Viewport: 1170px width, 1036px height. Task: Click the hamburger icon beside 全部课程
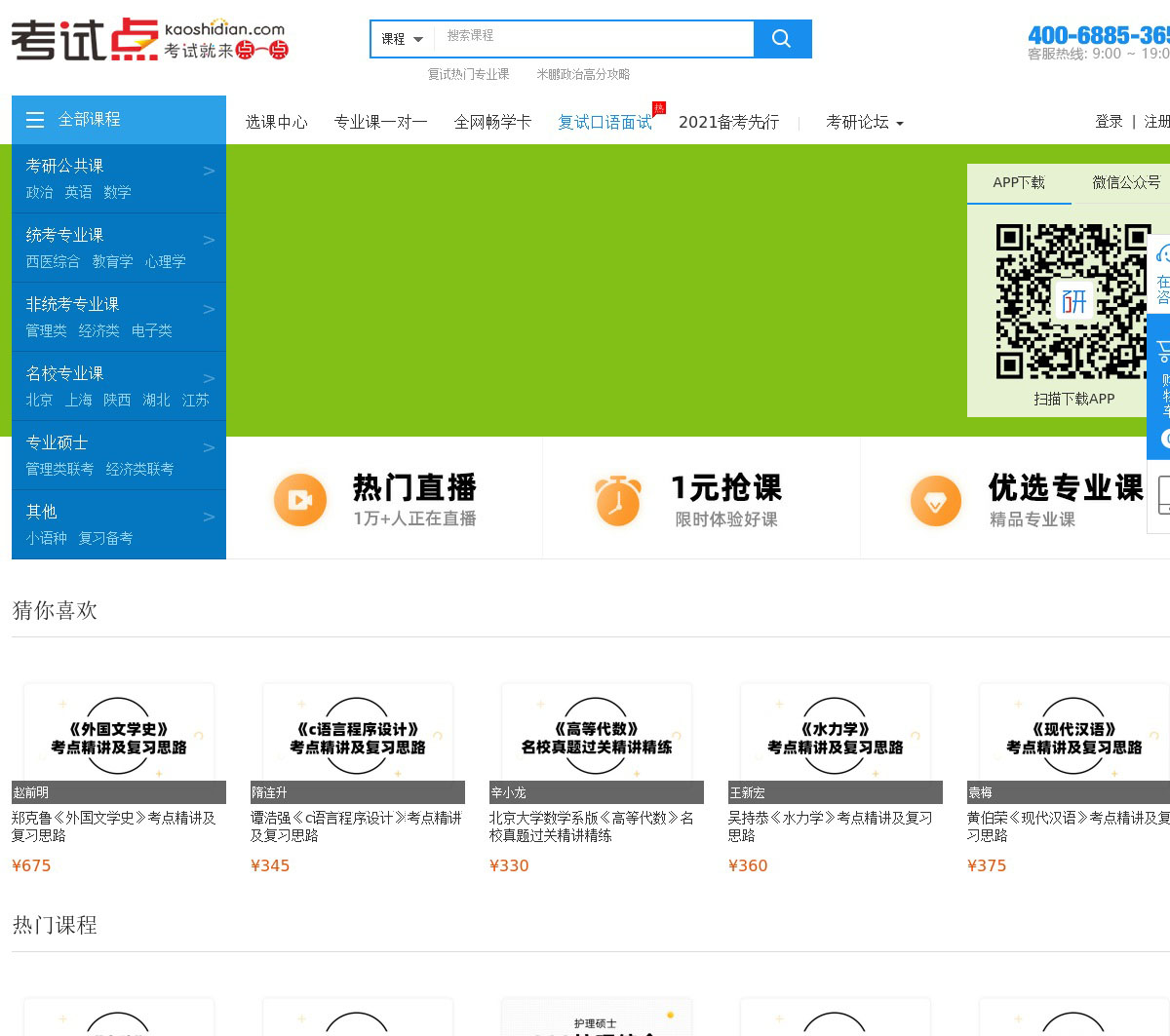pyautogui.click(x=35, y=120)
